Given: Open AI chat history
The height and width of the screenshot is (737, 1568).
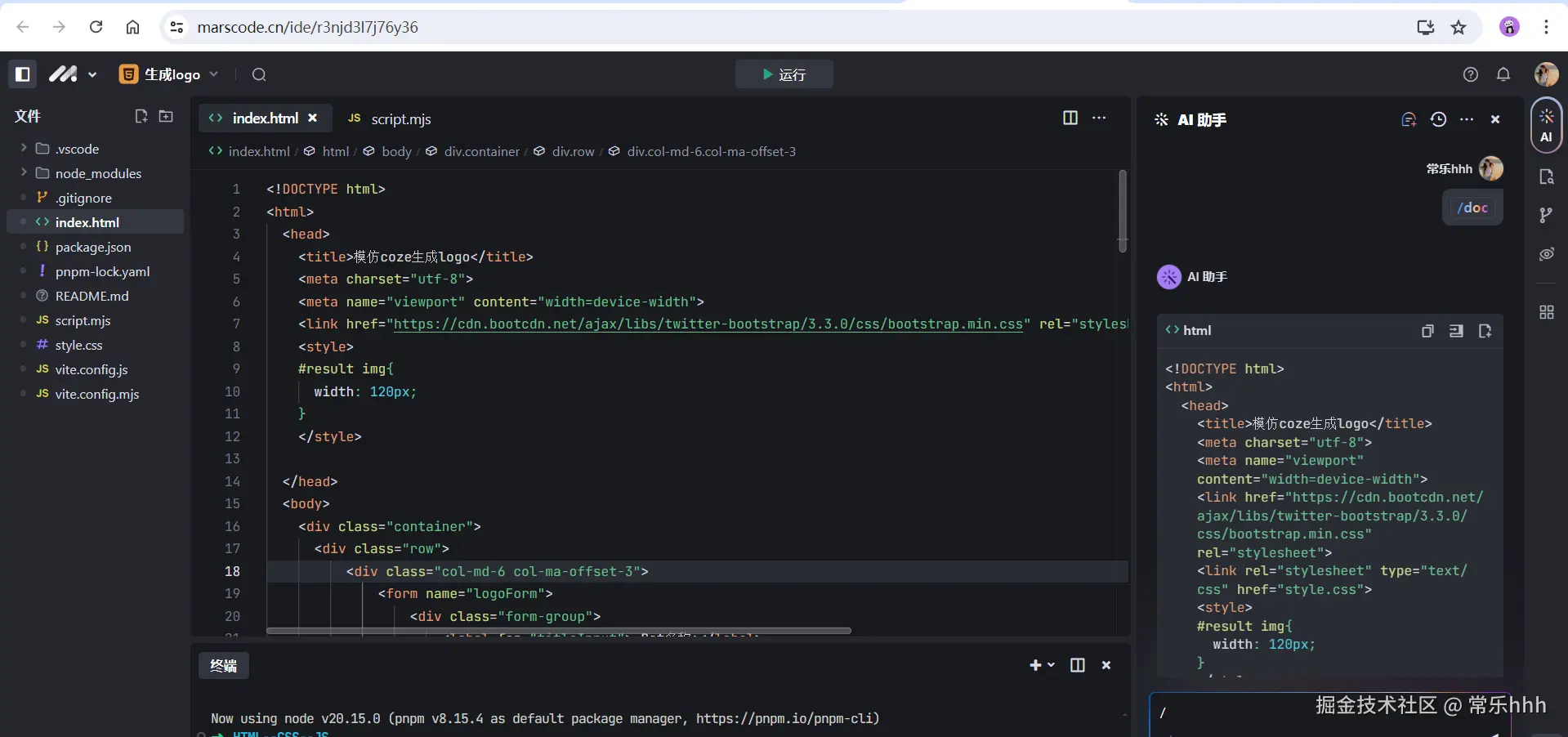Looking at the screenshot, I should click(1439, 119).
